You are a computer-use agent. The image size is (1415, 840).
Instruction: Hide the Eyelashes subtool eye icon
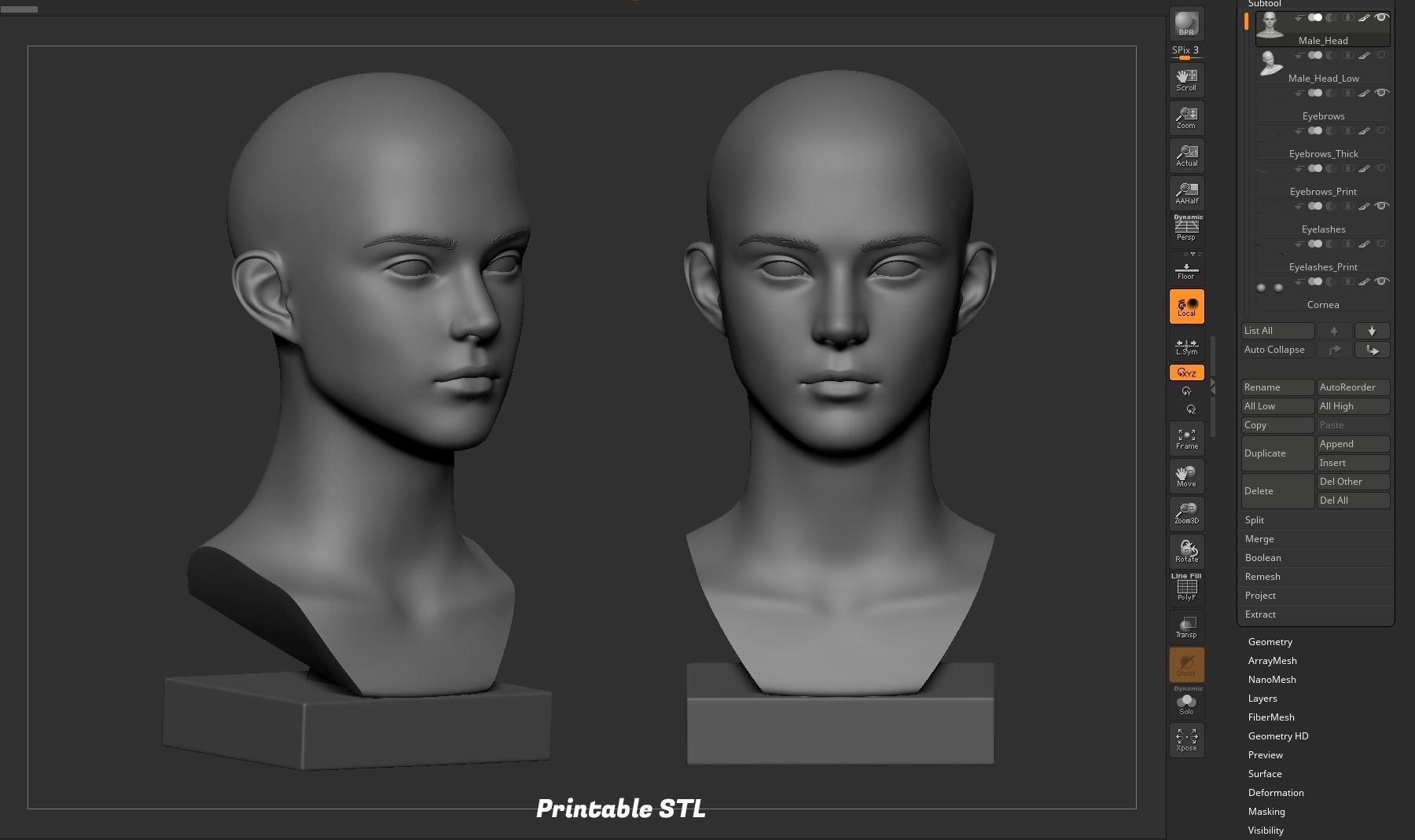(x=1381, y=206)
